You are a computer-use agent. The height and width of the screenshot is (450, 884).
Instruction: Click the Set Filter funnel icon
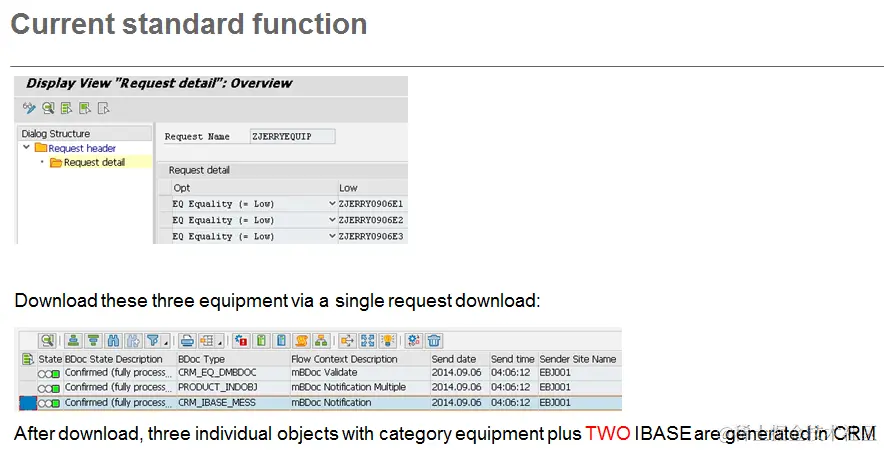(153, 341)
